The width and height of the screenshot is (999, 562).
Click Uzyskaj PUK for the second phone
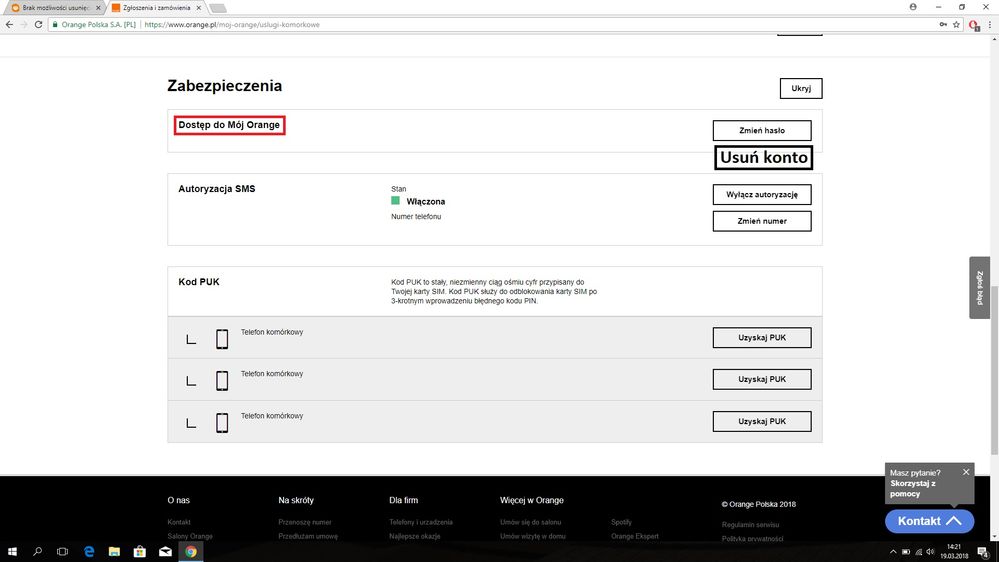[761, 380]
